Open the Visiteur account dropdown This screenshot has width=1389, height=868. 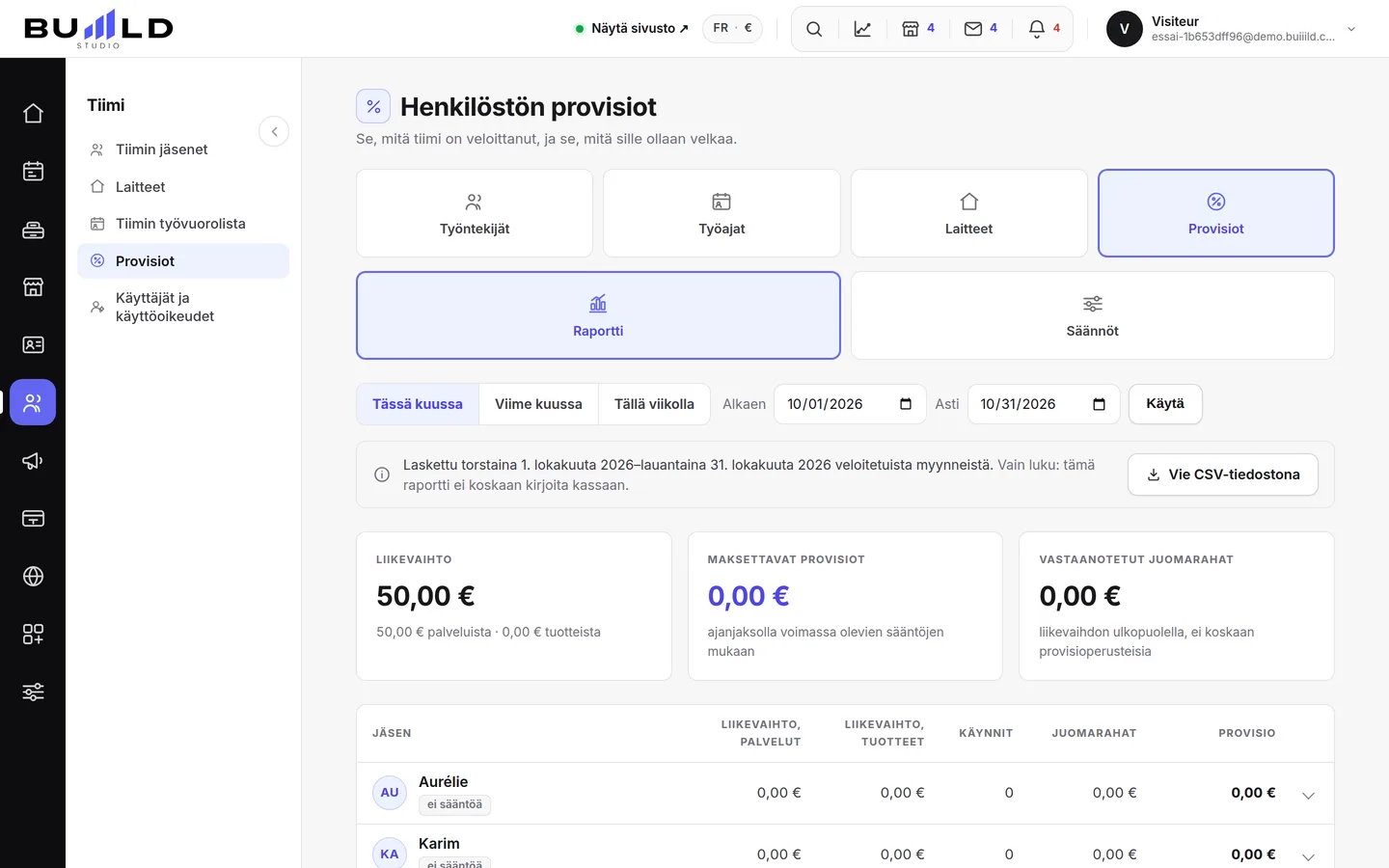point(1232,29)
